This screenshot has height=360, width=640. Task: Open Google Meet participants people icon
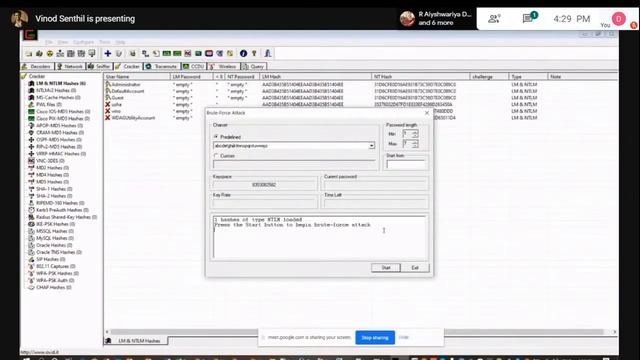[x=494, y=18]
